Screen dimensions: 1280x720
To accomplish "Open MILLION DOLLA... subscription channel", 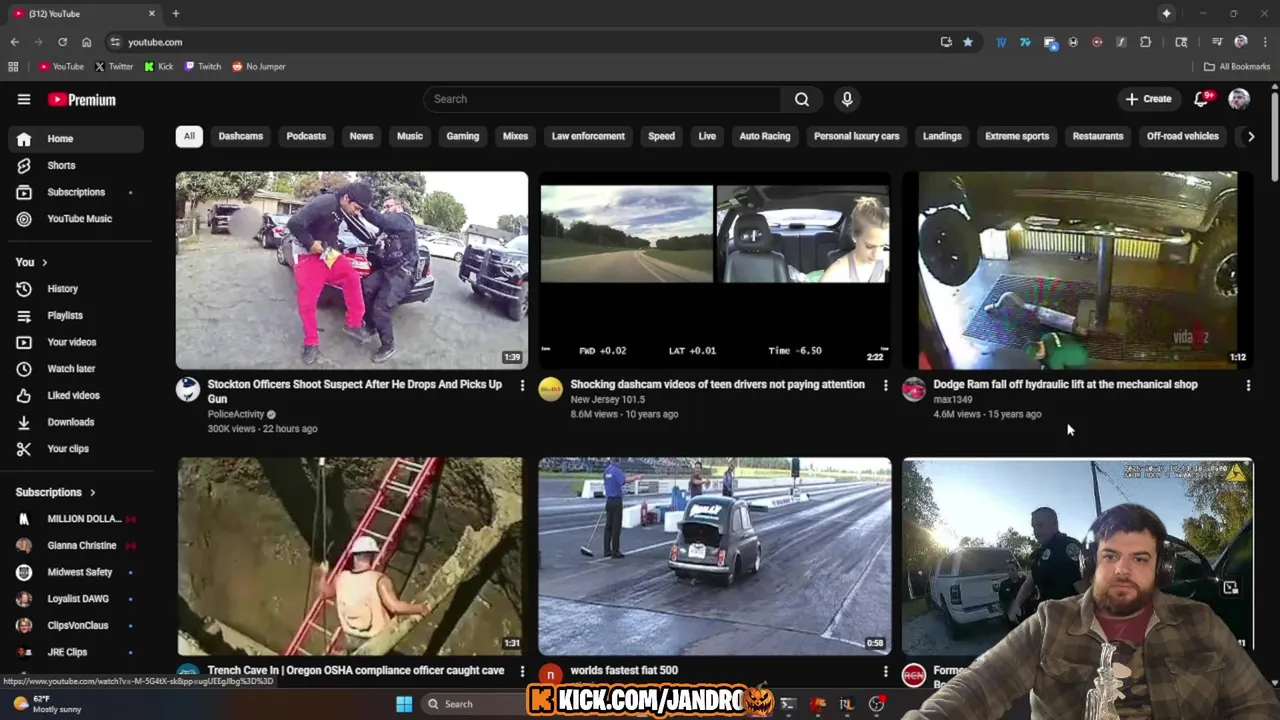I will [x=76, y=519].
